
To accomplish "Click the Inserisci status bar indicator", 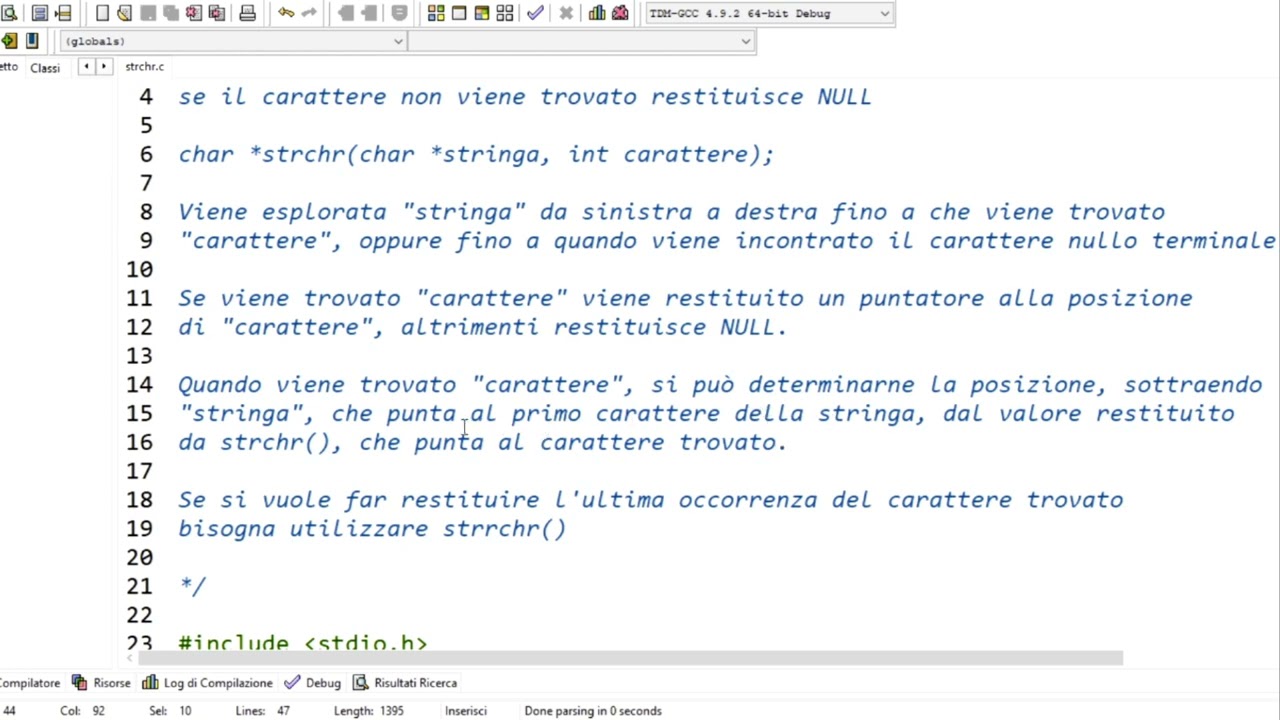I will click(466, 711).
